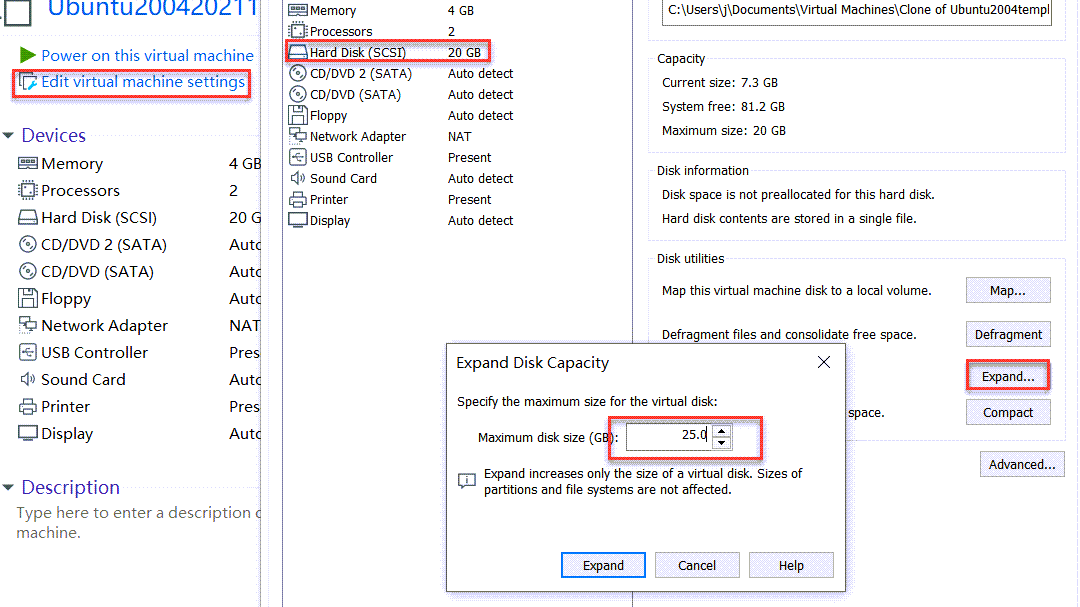Click the description text entry area

coord(138,522)
